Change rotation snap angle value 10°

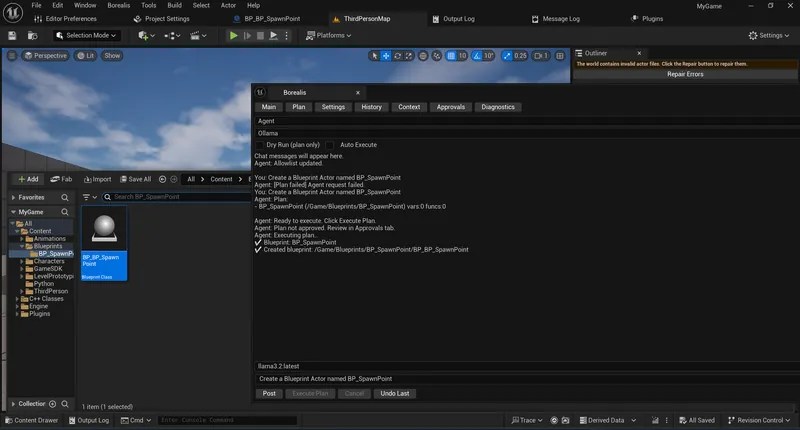pos(488,56)
